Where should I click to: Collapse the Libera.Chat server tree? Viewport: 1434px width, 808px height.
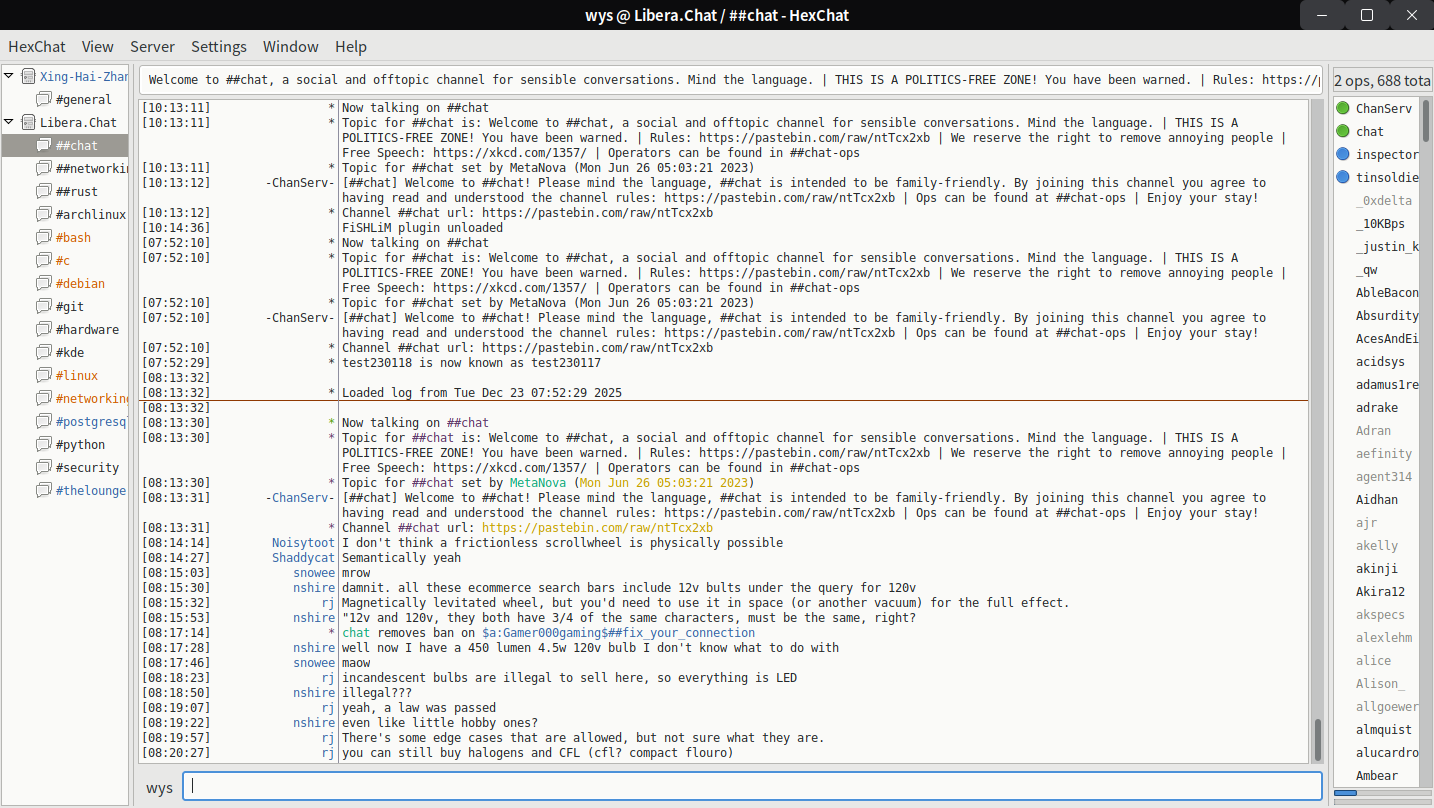point(9,122)
